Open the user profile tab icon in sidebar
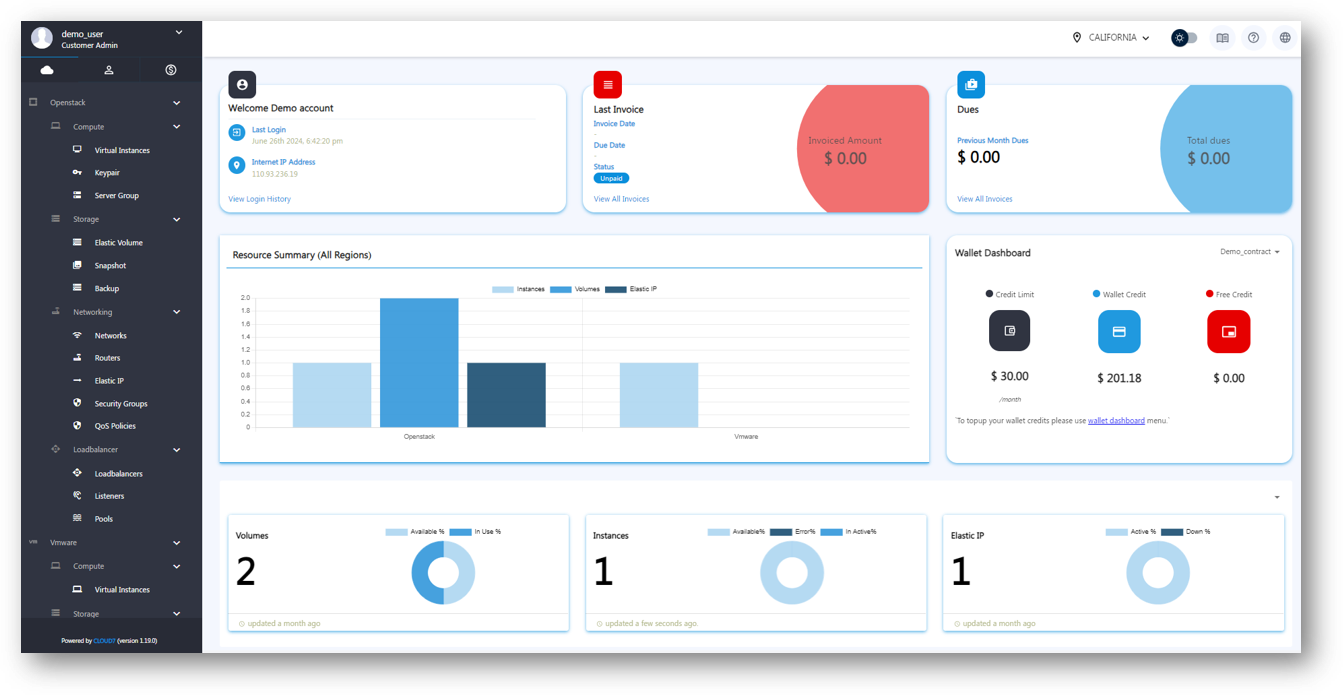This screenshot has height=695, width=1343. [x=109, y=70]
